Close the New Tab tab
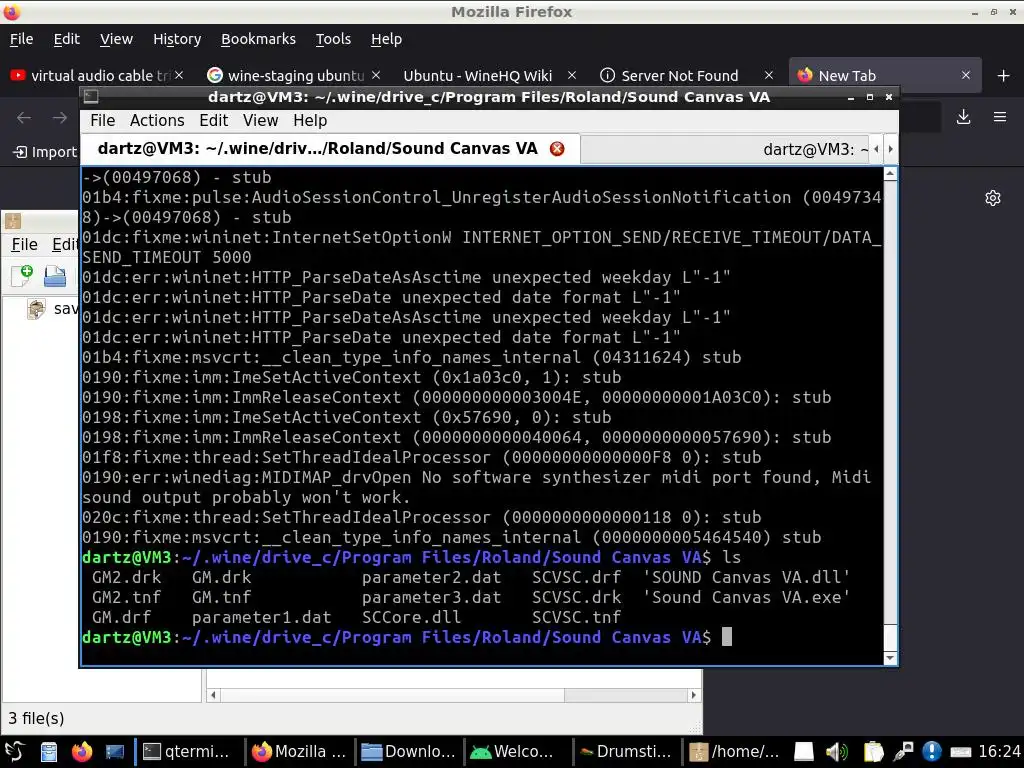Screen dimensions: 1024x768 pyautogui.click(x=966, y=75)
